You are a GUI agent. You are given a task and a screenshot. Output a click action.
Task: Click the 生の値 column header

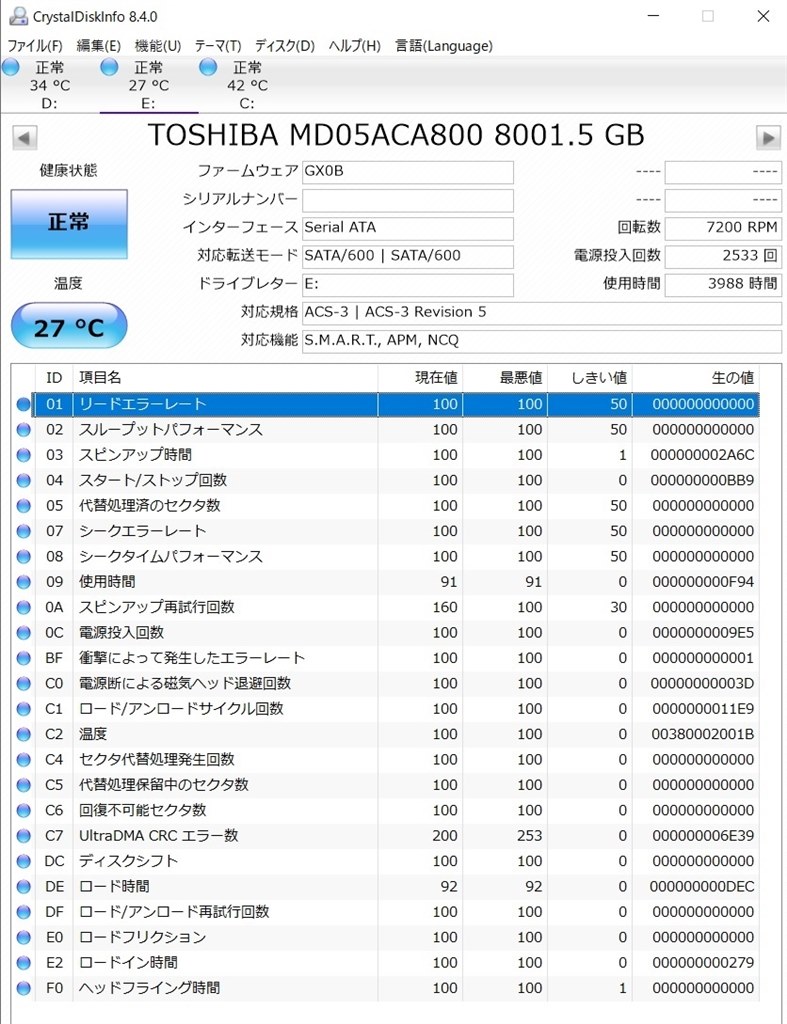pos(696,377)
